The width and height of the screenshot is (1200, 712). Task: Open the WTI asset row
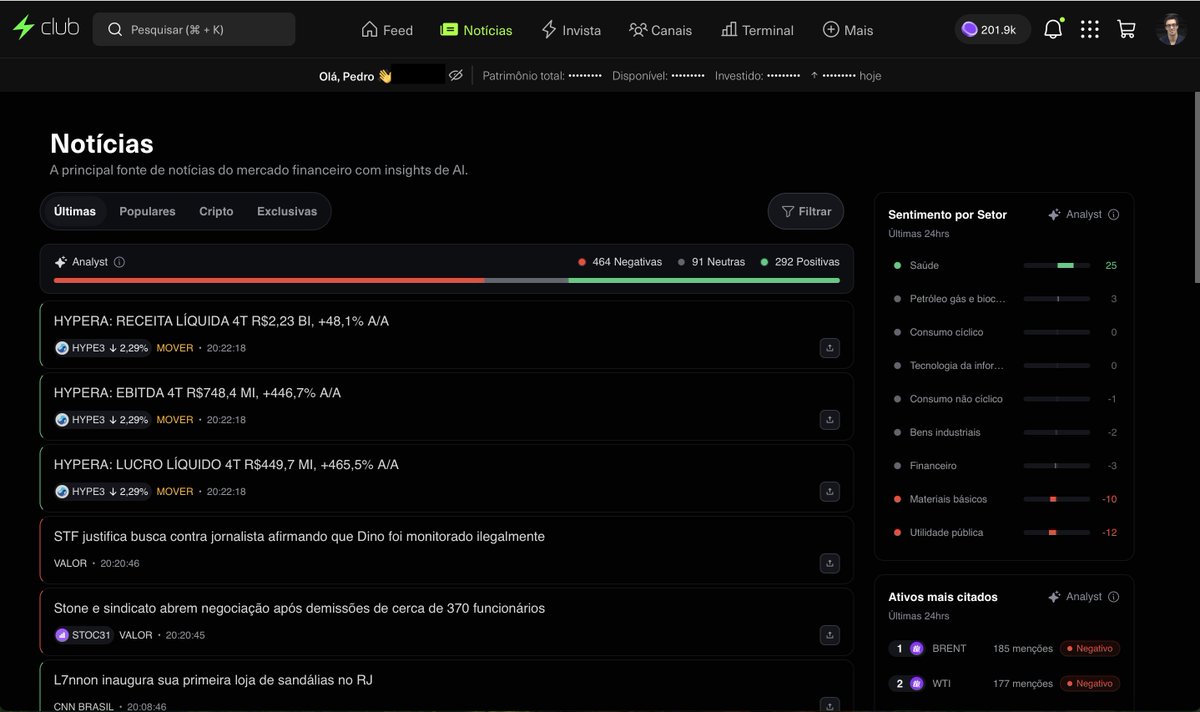click(1005, 684)
